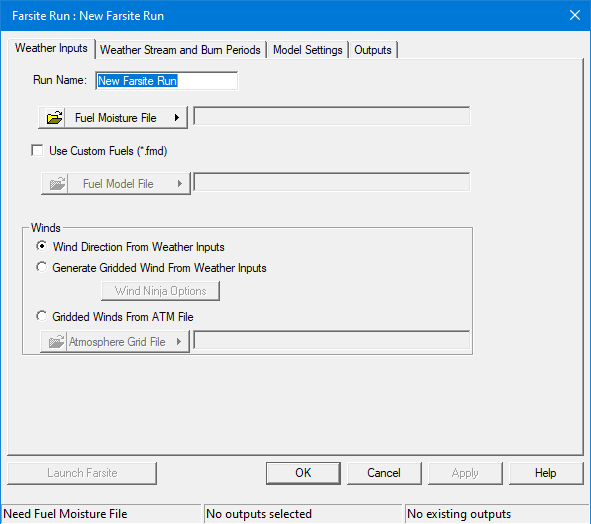Click the Fuel Model File path field

click(x=332, y=182)
